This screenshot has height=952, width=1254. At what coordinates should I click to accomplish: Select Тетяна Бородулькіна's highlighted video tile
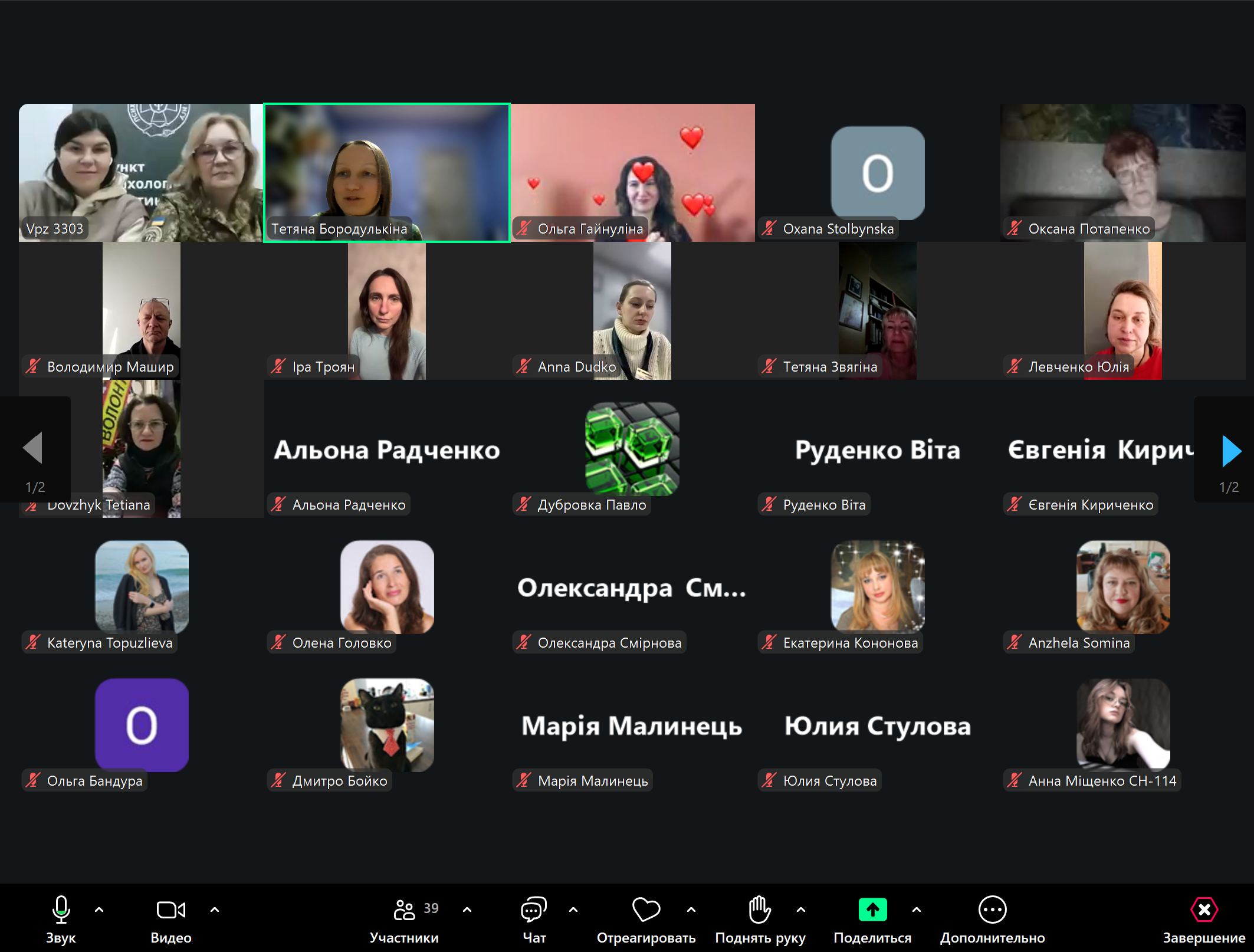(x=386, y=172)
